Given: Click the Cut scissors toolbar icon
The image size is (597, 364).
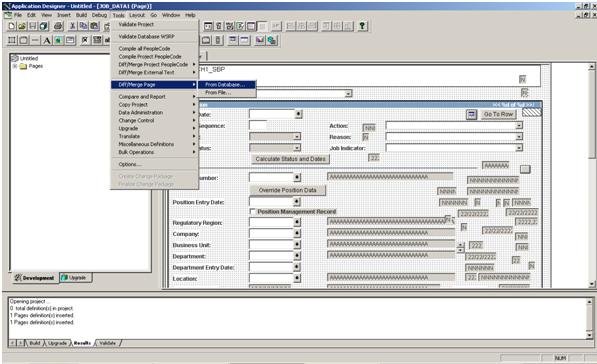Looking at the screenshot, I should tap(72, 26).
